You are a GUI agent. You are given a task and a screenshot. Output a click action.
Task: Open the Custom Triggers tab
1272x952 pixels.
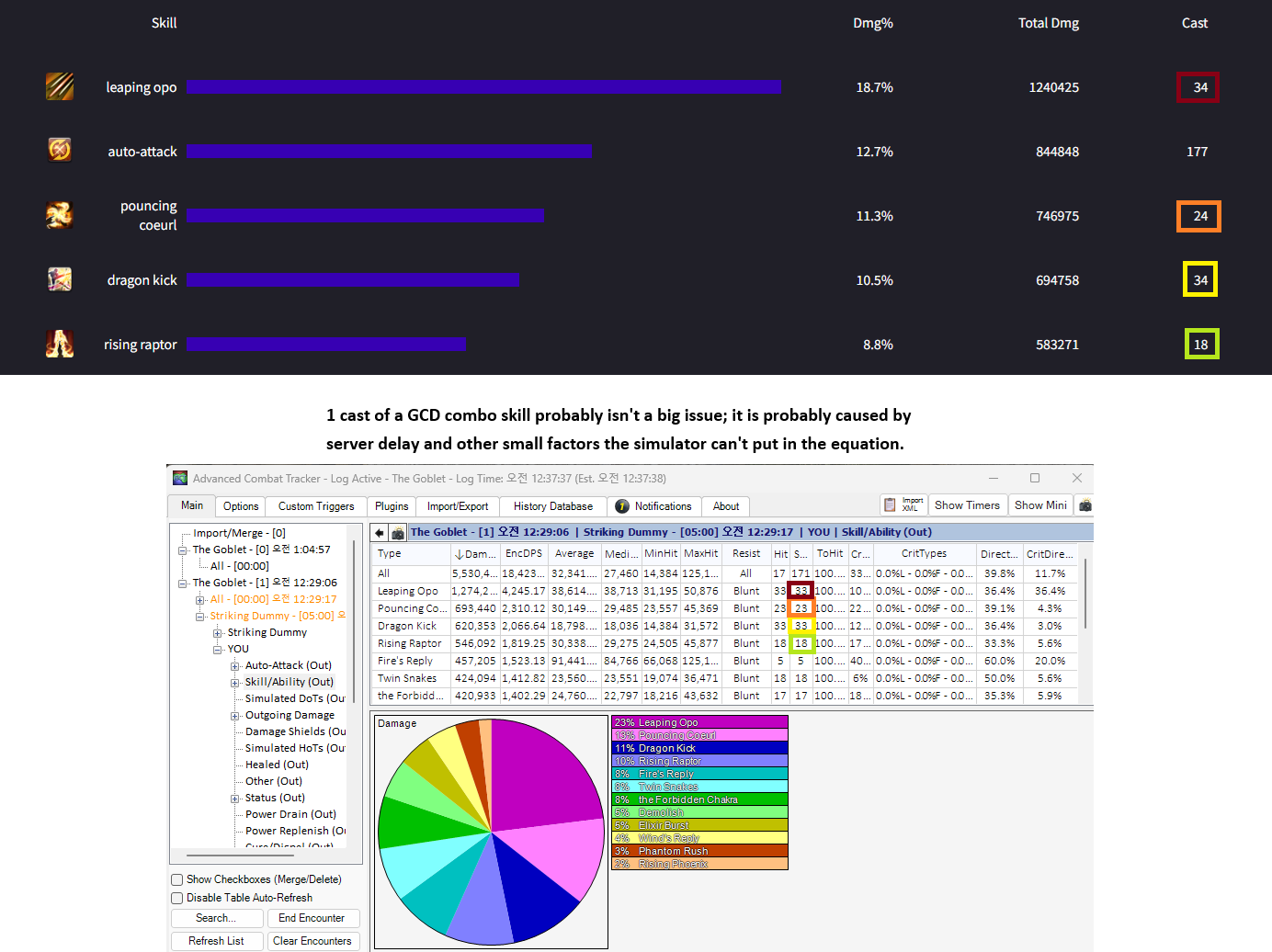[316, 506]
